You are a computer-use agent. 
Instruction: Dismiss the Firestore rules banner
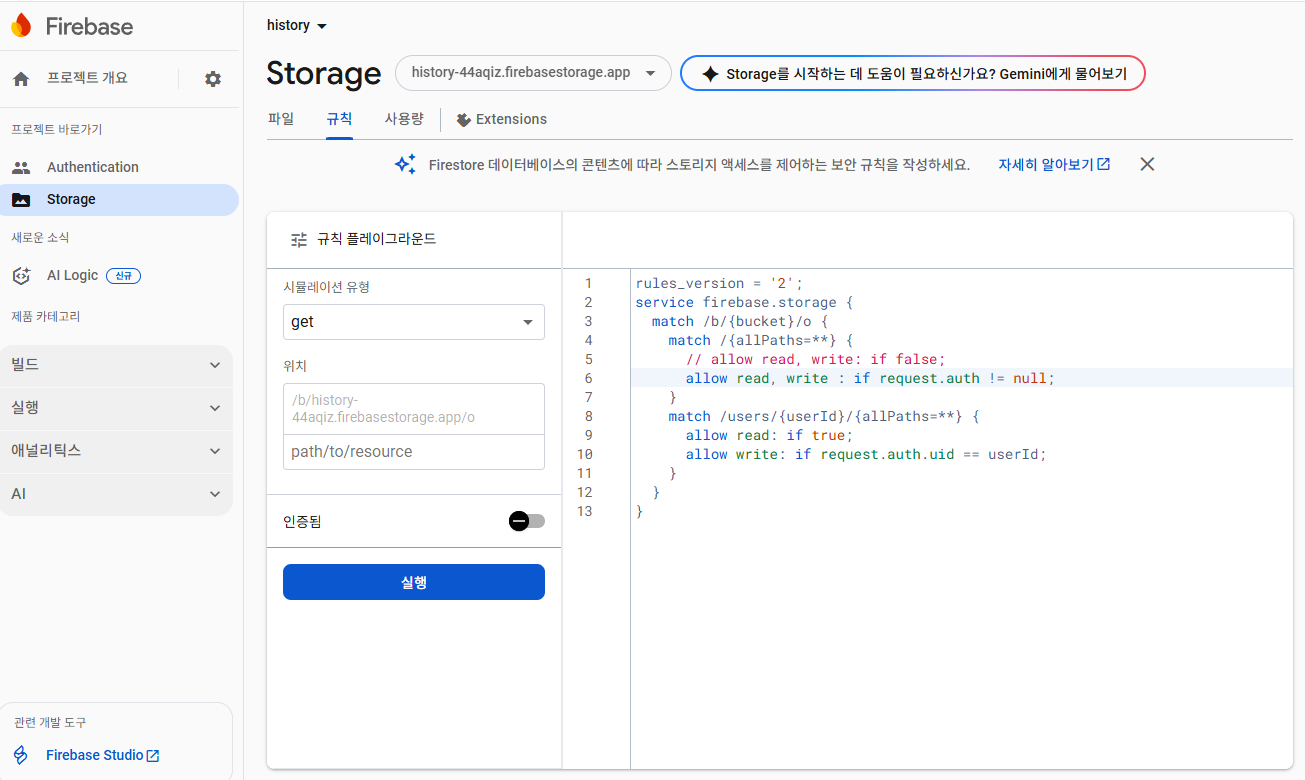(x=1147, y=164)
